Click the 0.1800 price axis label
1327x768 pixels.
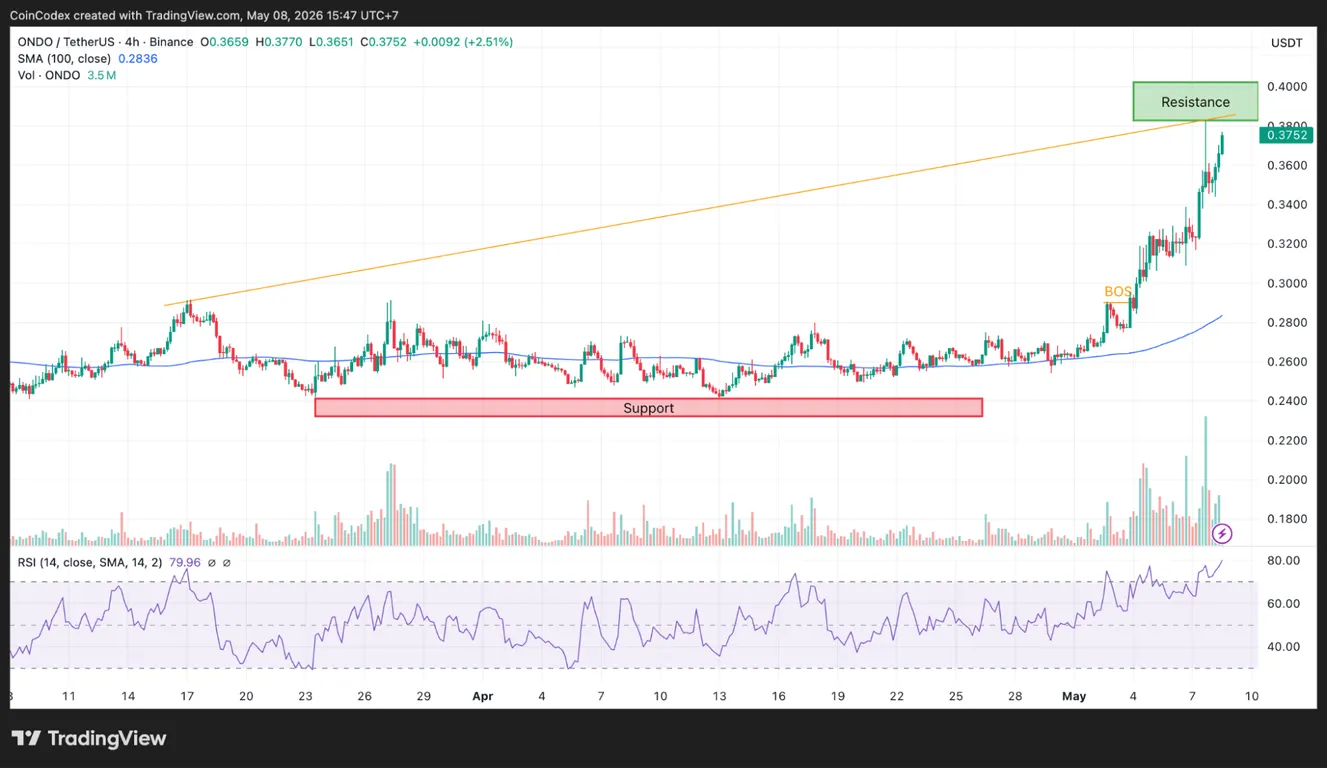pyautogui.click(x=1285, y=519)
